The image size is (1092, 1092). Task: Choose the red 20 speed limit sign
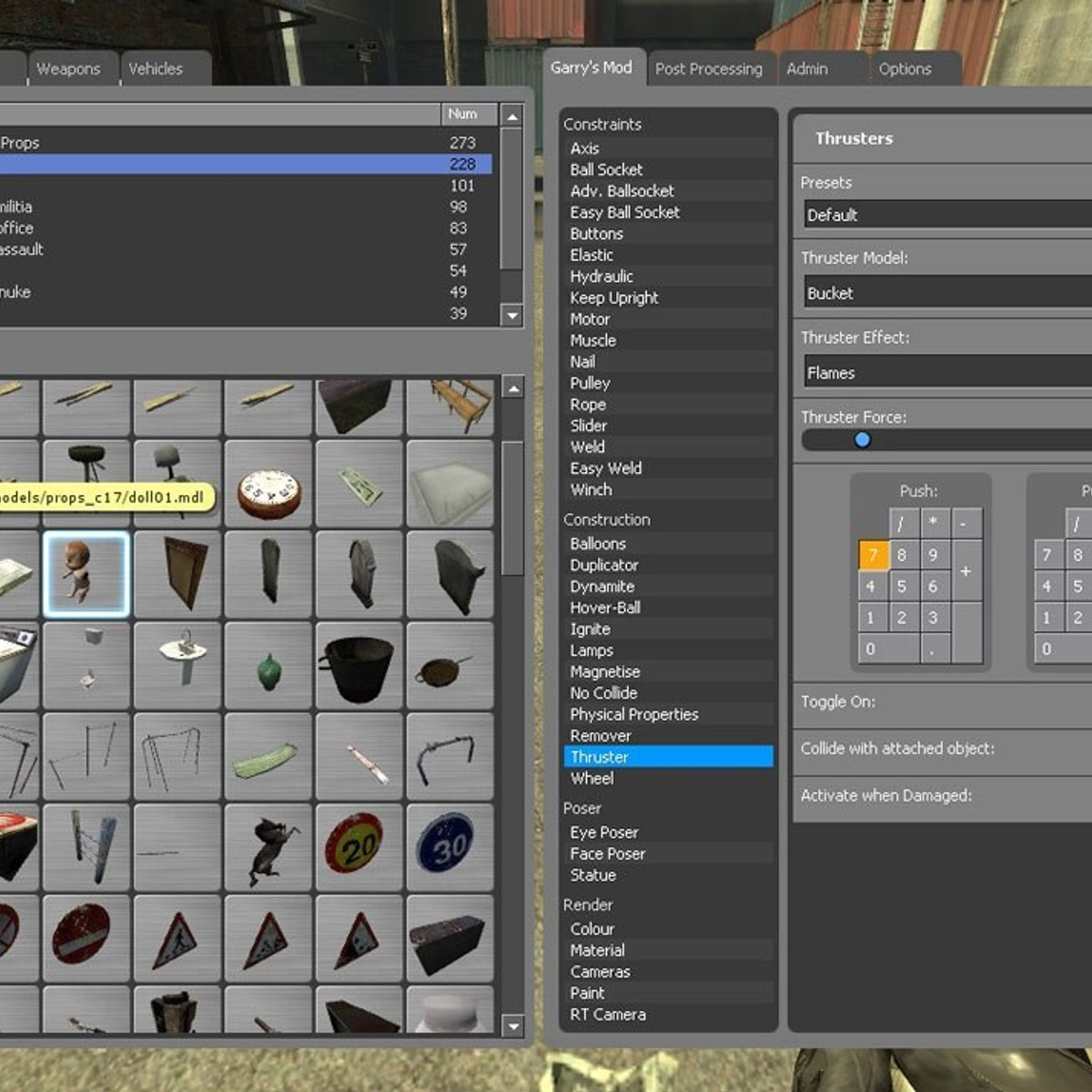point(359,847)
